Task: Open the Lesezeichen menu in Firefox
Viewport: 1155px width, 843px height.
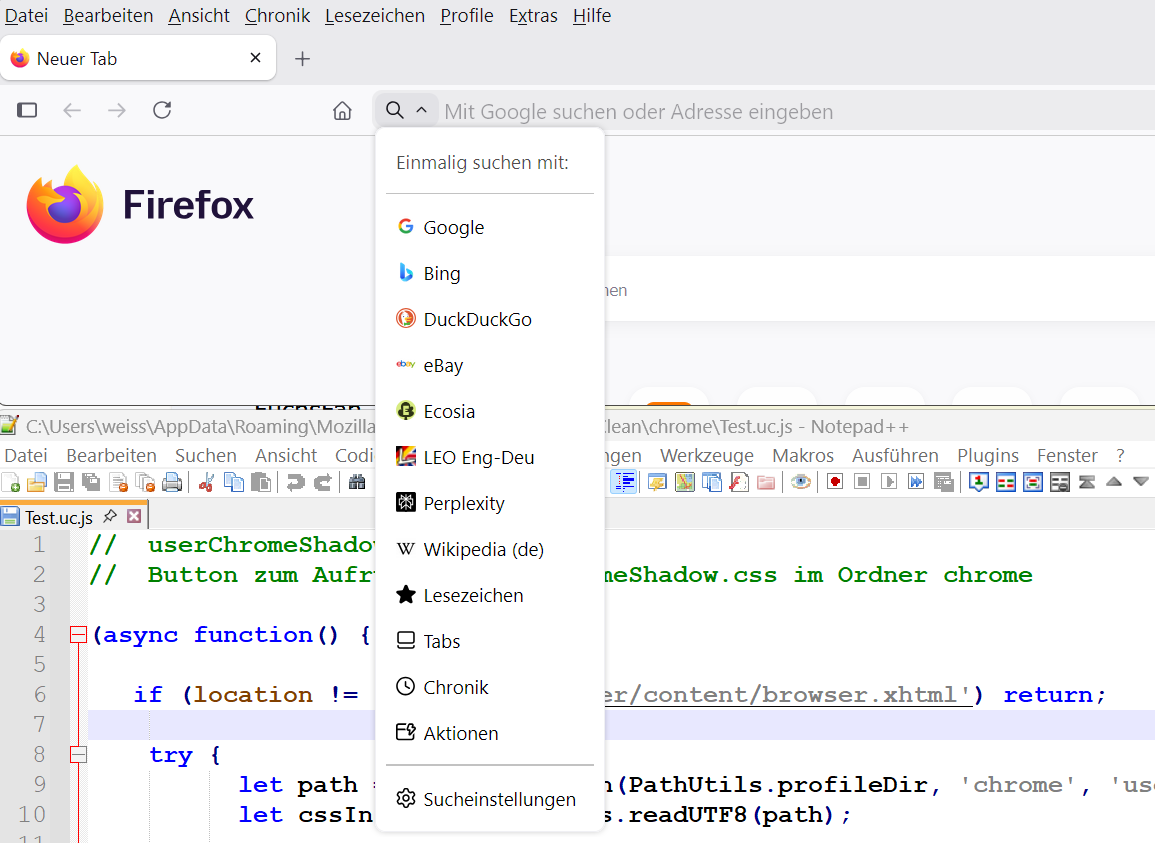Action: click(374, 15)
